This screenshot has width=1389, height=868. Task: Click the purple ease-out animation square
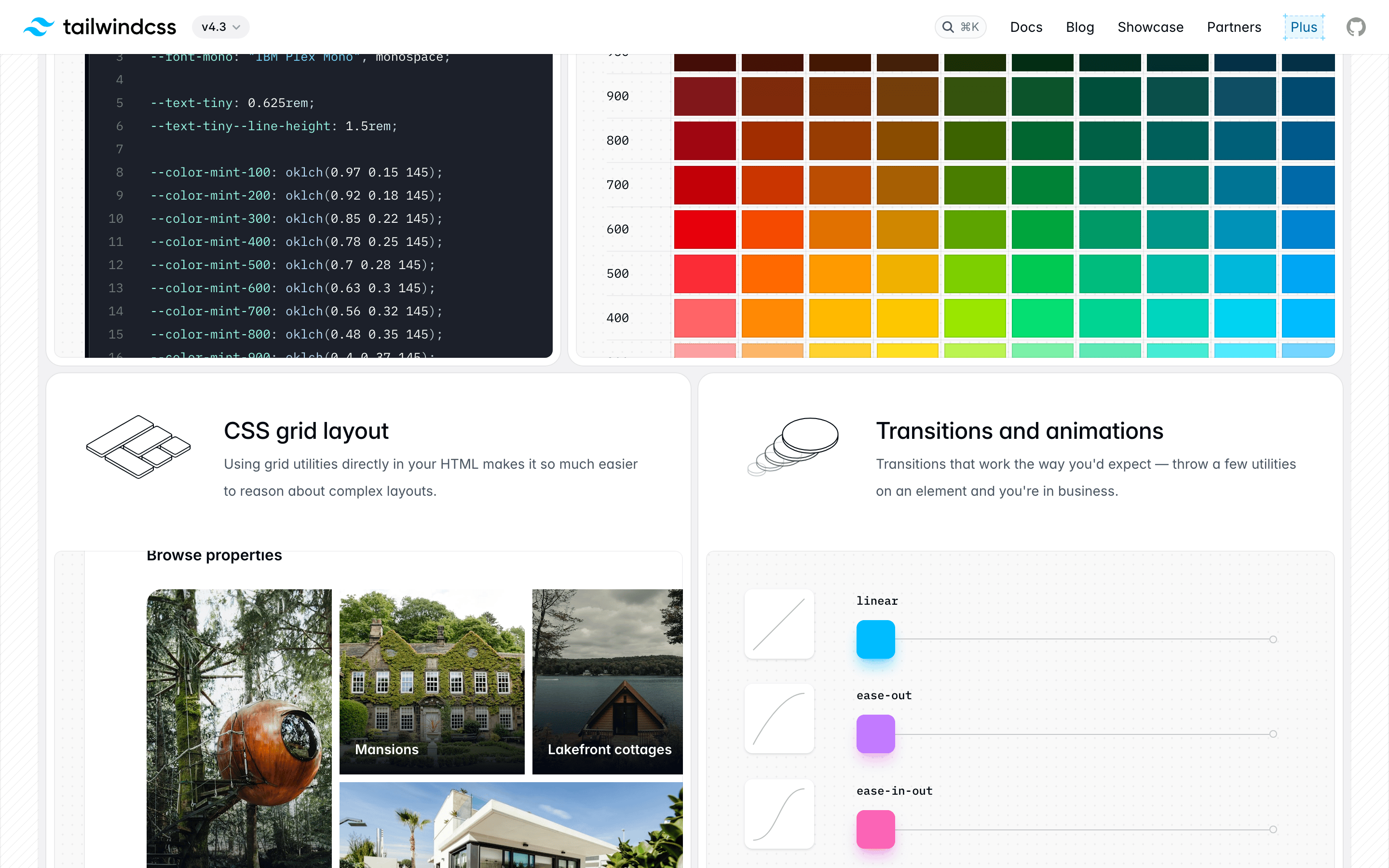[x=875, y=733]
